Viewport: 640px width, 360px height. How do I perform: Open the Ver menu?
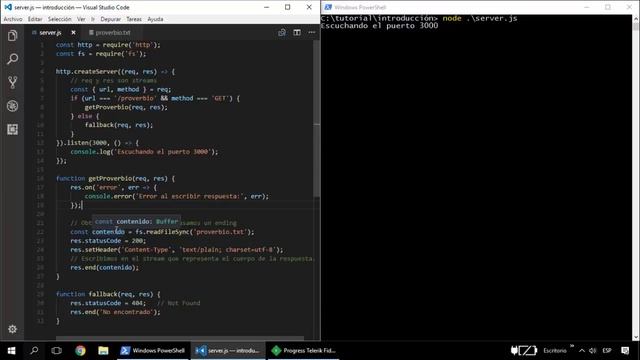click(81, 19)
